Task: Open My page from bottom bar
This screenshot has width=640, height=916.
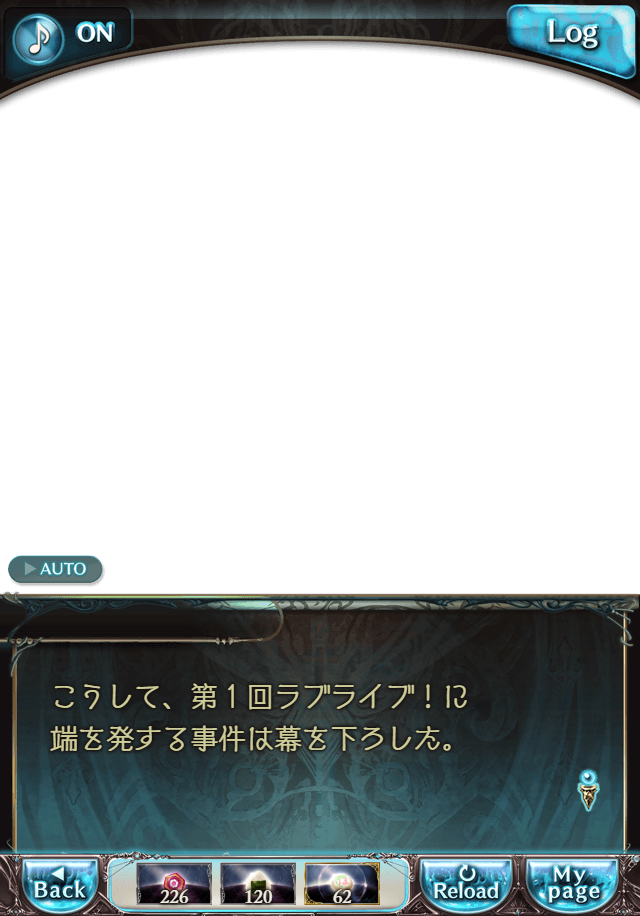Action: 573,885
